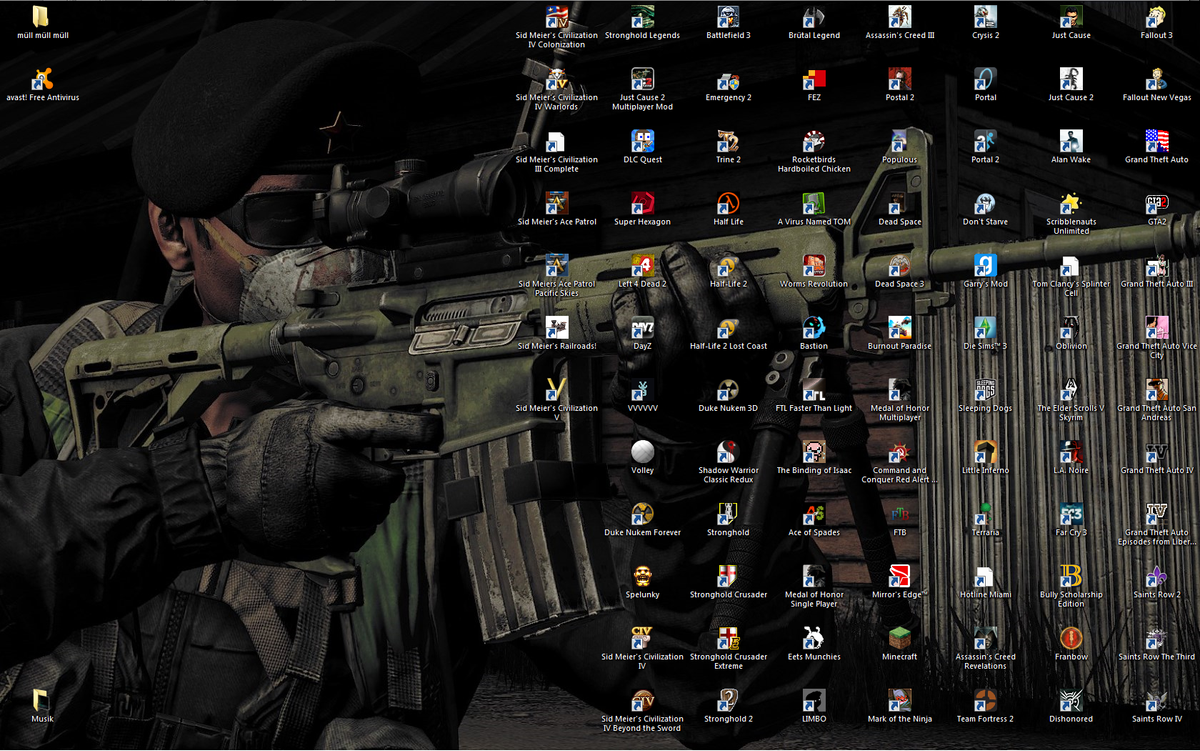Select Ace Patrol Pacific Skies shortcut
Viewport: 1200px width, 751px height.
pyautogui.click(x=557, y=265)
